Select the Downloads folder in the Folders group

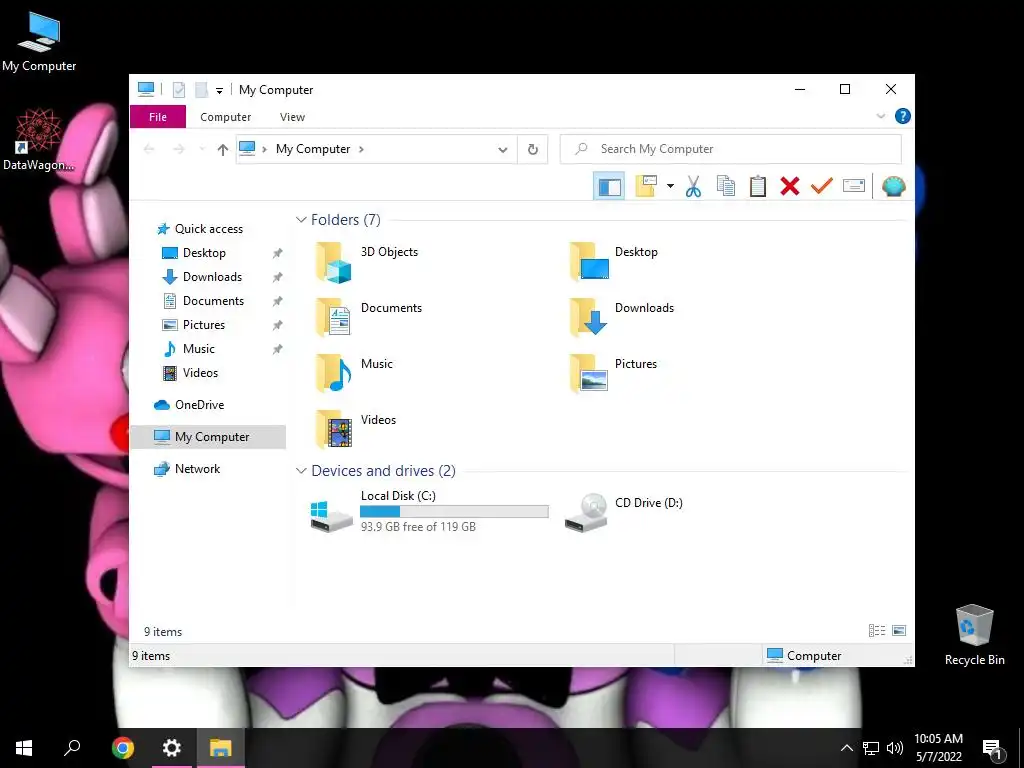(x=622, y=317)
